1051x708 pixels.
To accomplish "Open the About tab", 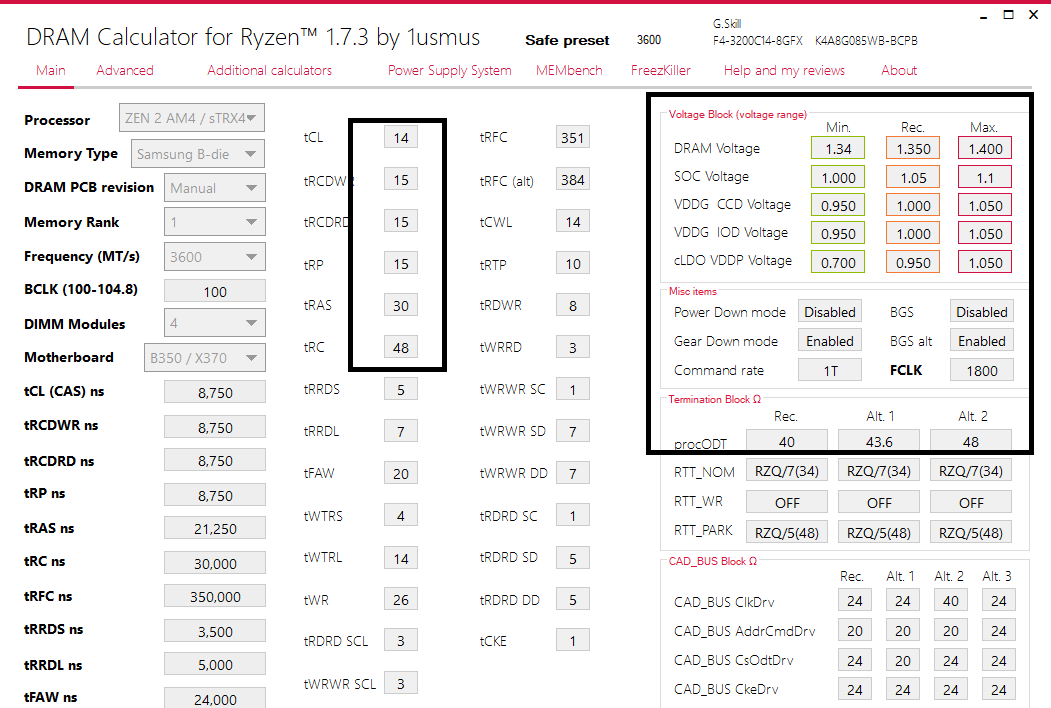I will pyautogui.click(x=899, y=70).
